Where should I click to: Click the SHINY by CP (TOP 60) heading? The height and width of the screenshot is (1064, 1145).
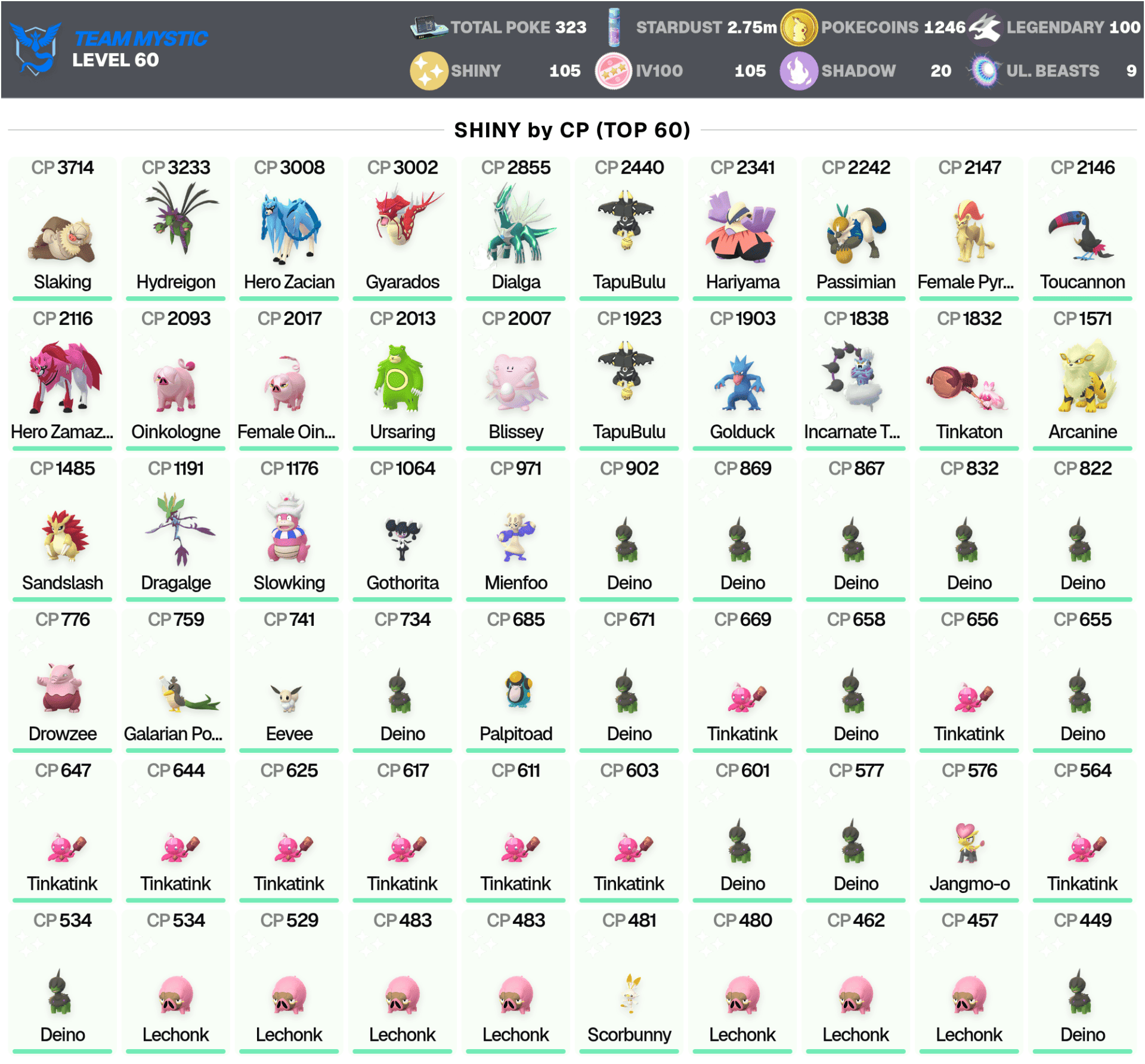[x=572, y=130]
